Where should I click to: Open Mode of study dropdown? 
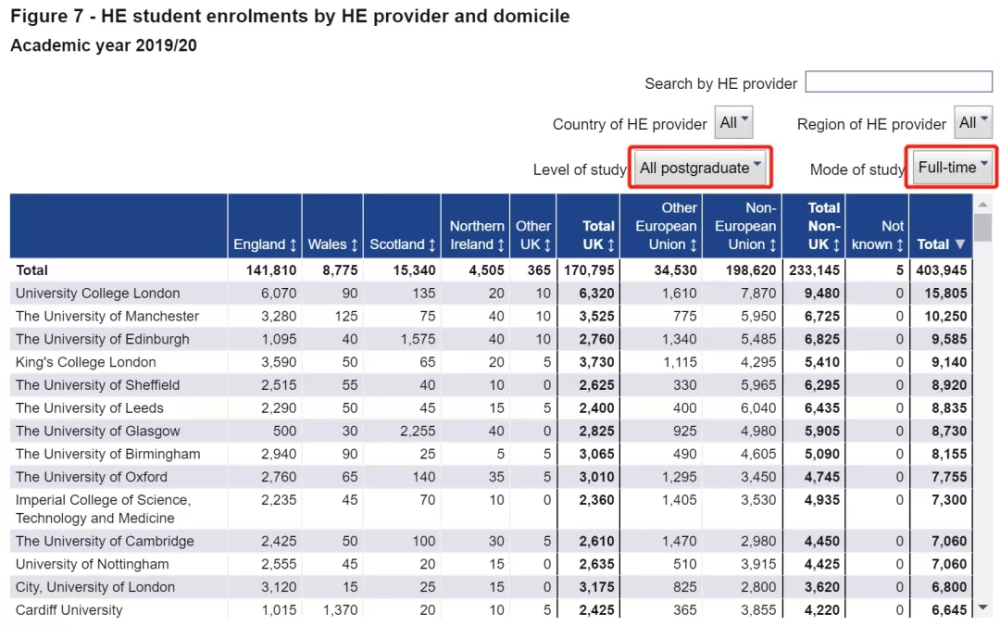click(x=953, y=168)
